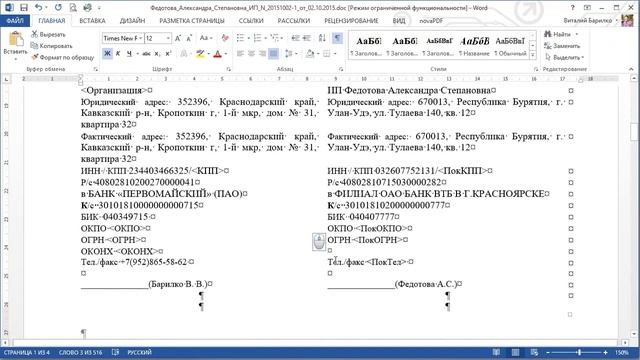Image resolution: width=640 pixels, height=360 pixels.
Task: Open Word help question mark
Action: pos(573,7)
